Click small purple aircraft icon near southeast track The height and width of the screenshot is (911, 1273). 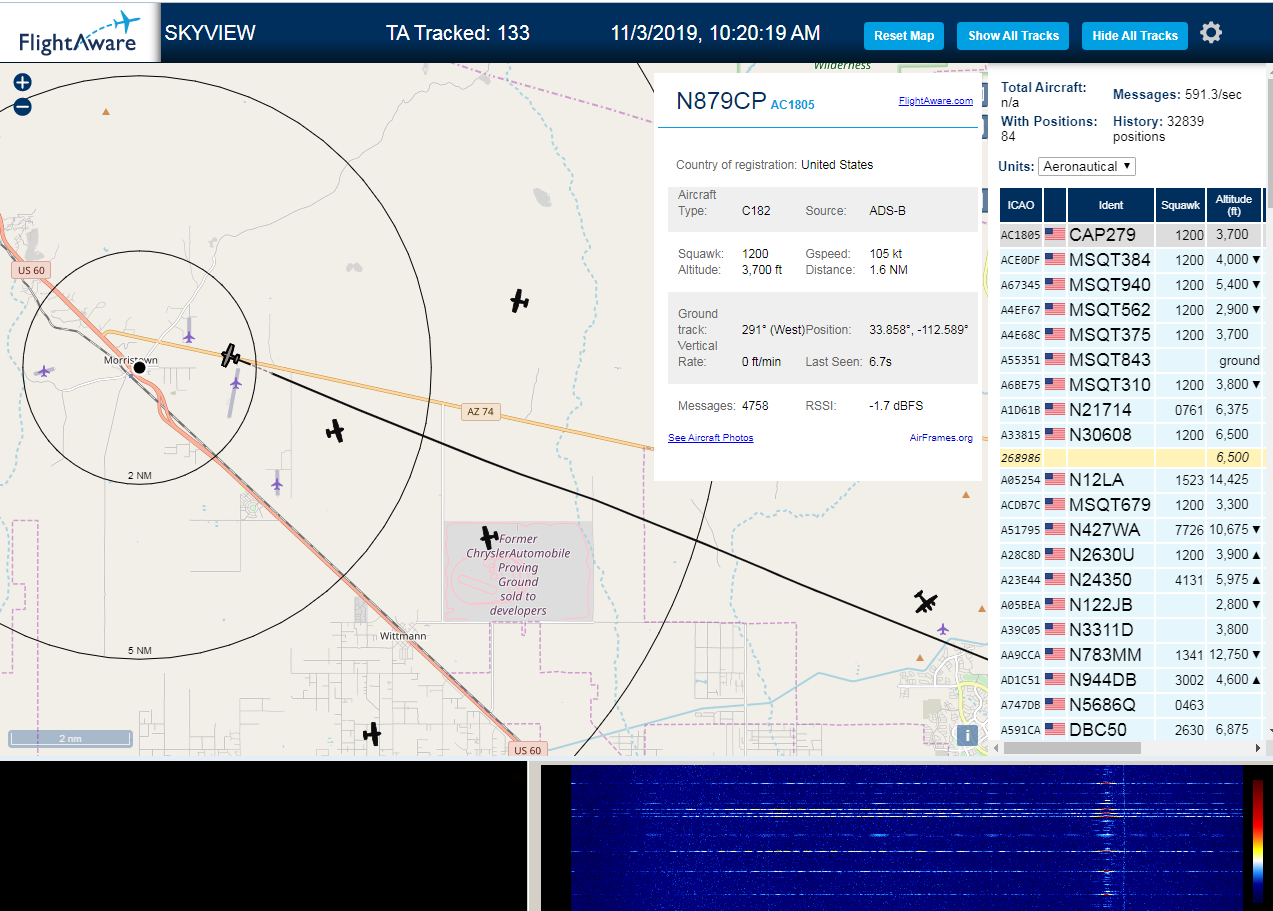[x=943, y=629]
